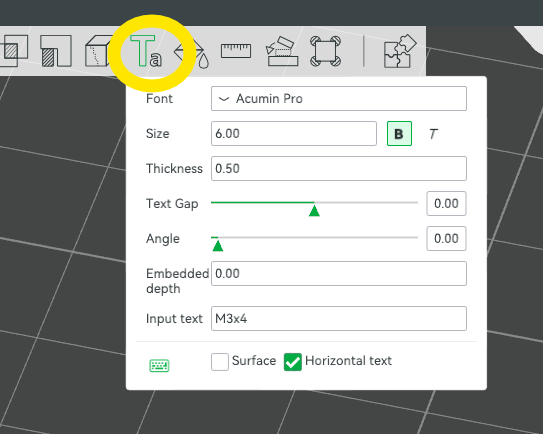Click the Angle slider handle

point(217,246)
